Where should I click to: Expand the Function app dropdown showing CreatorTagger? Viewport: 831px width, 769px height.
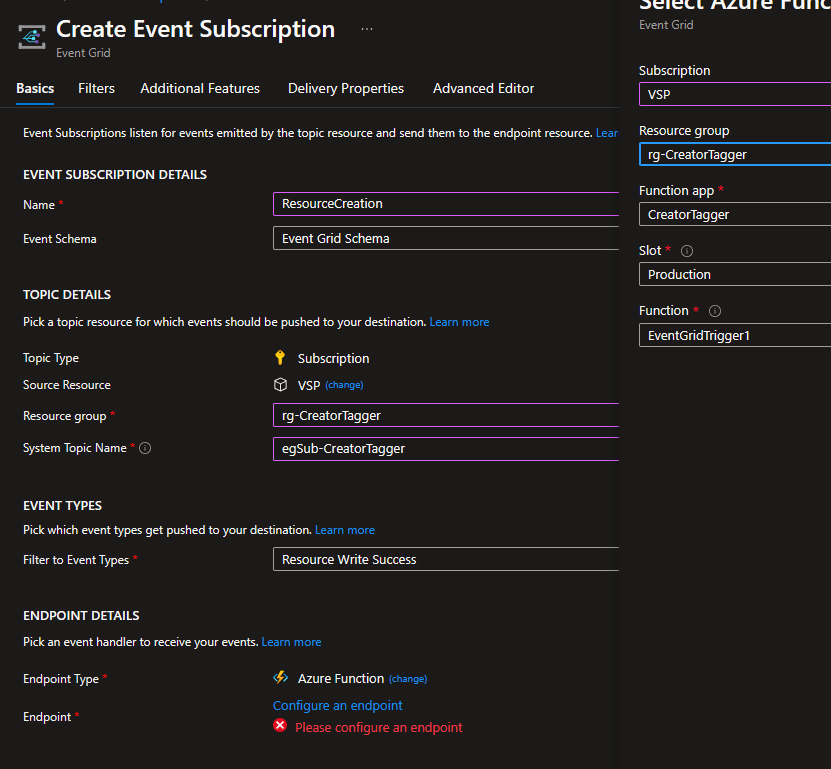(735, 214)
